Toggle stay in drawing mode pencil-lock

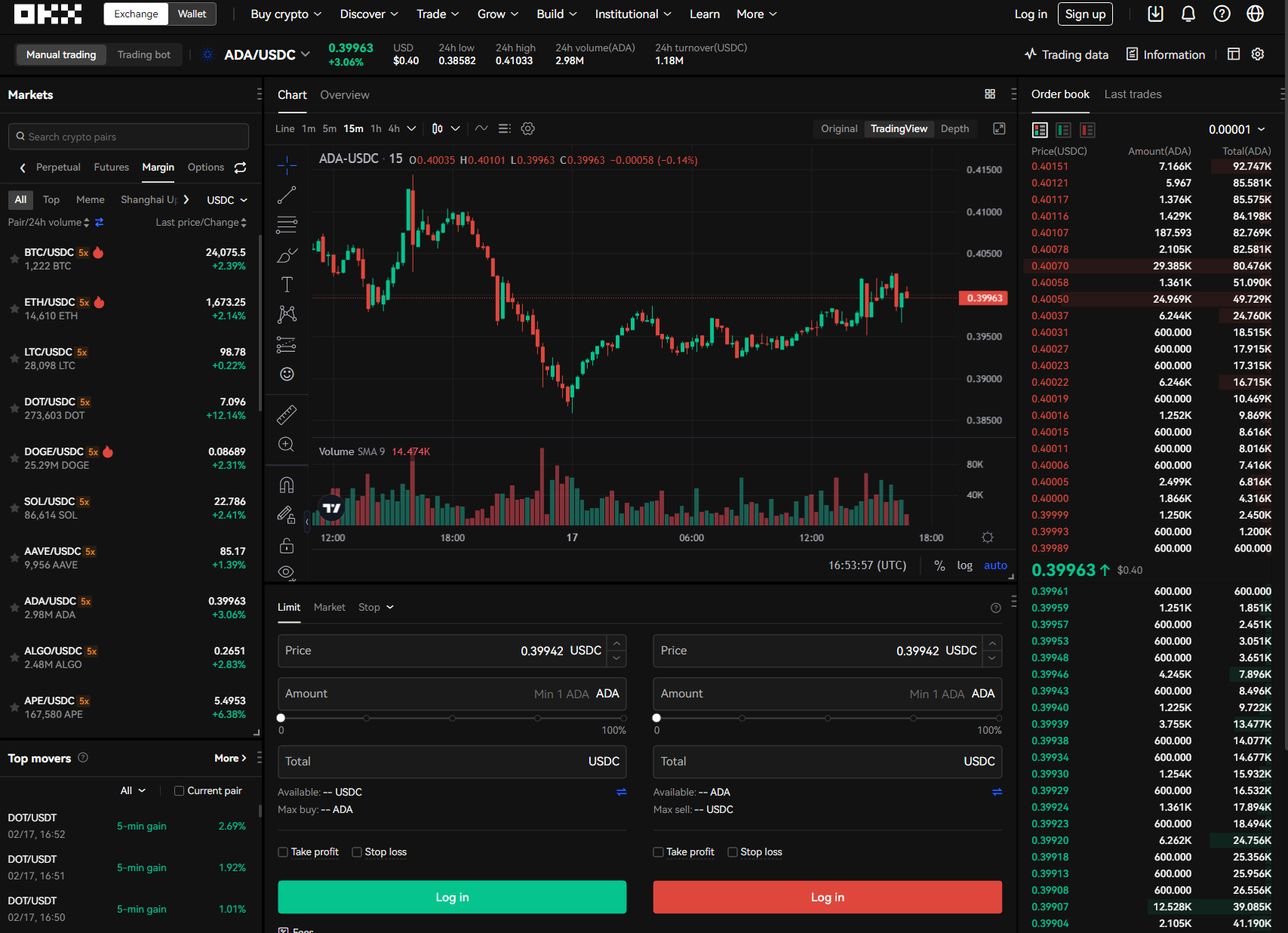click(x=287, y=515)
